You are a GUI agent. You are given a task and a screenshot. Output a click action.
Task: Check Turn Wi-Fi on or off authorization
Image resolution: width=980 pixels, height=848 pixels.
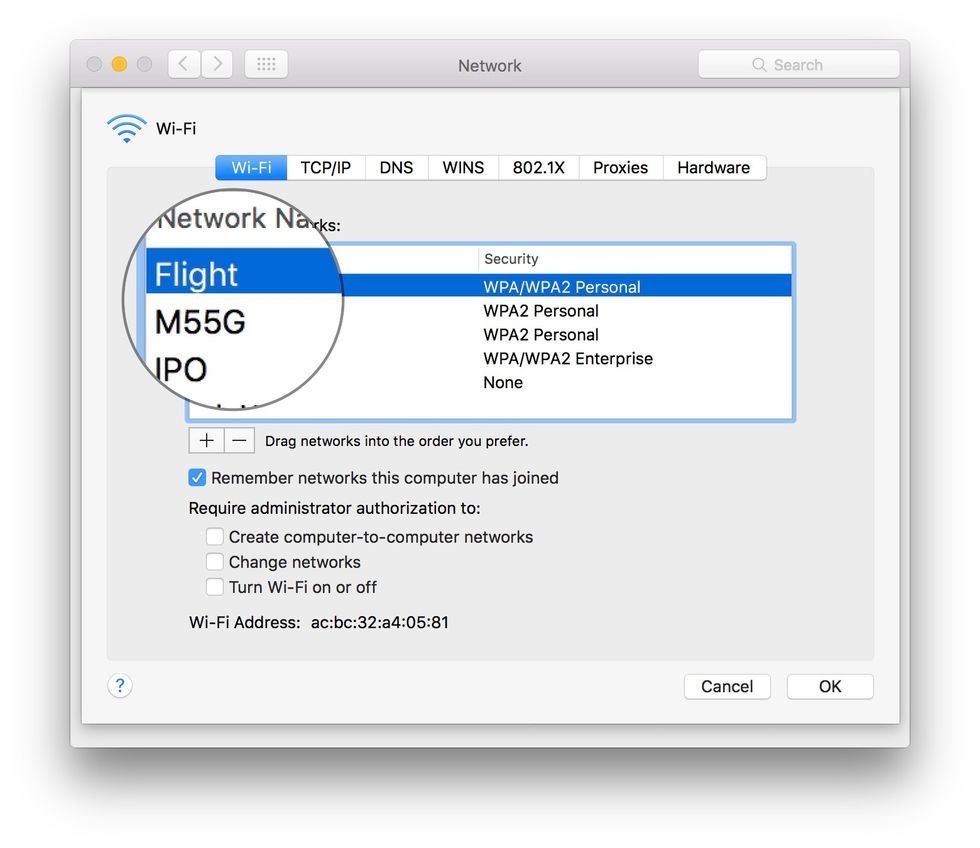pyautogui.click(x=215, y=586)
